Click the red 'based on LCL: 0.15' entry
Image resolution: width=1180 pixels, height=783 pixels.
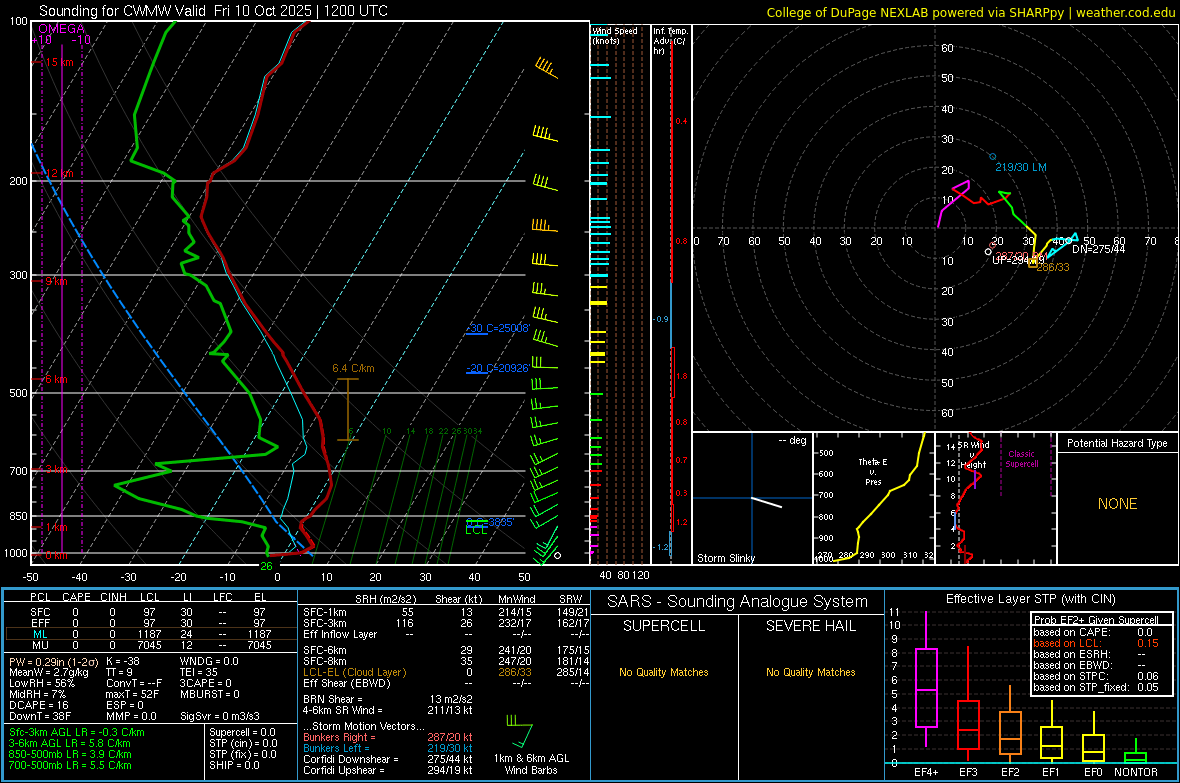pyautogui.click(x=1096, y=644)
